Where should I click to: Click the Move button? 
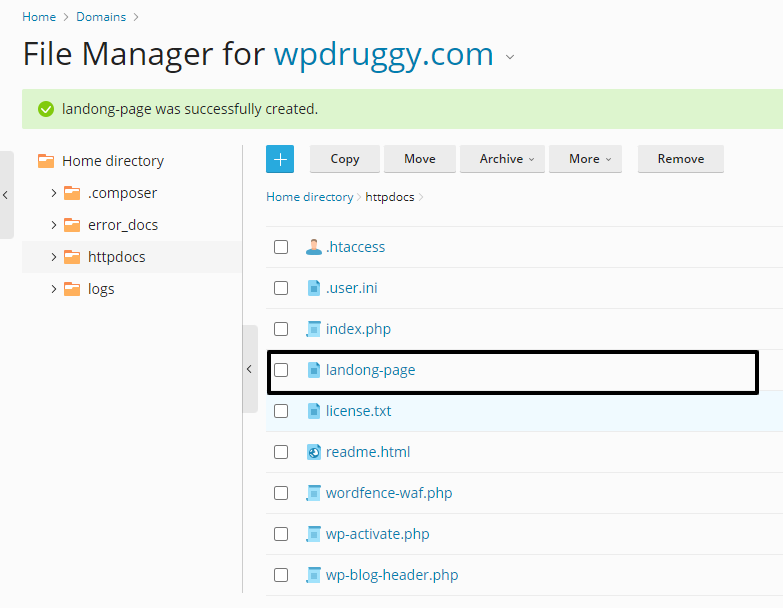(x=419, y=159)
